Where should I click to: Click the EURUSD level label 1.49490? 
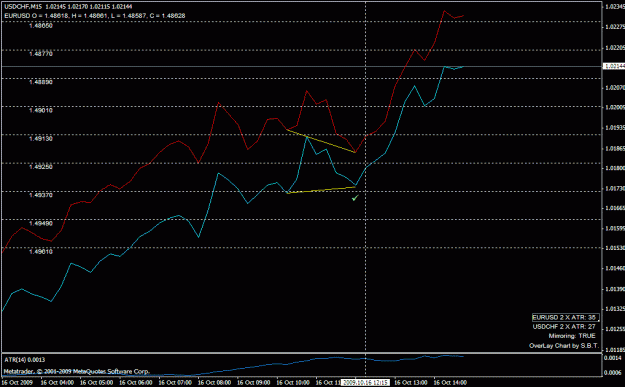41,224
